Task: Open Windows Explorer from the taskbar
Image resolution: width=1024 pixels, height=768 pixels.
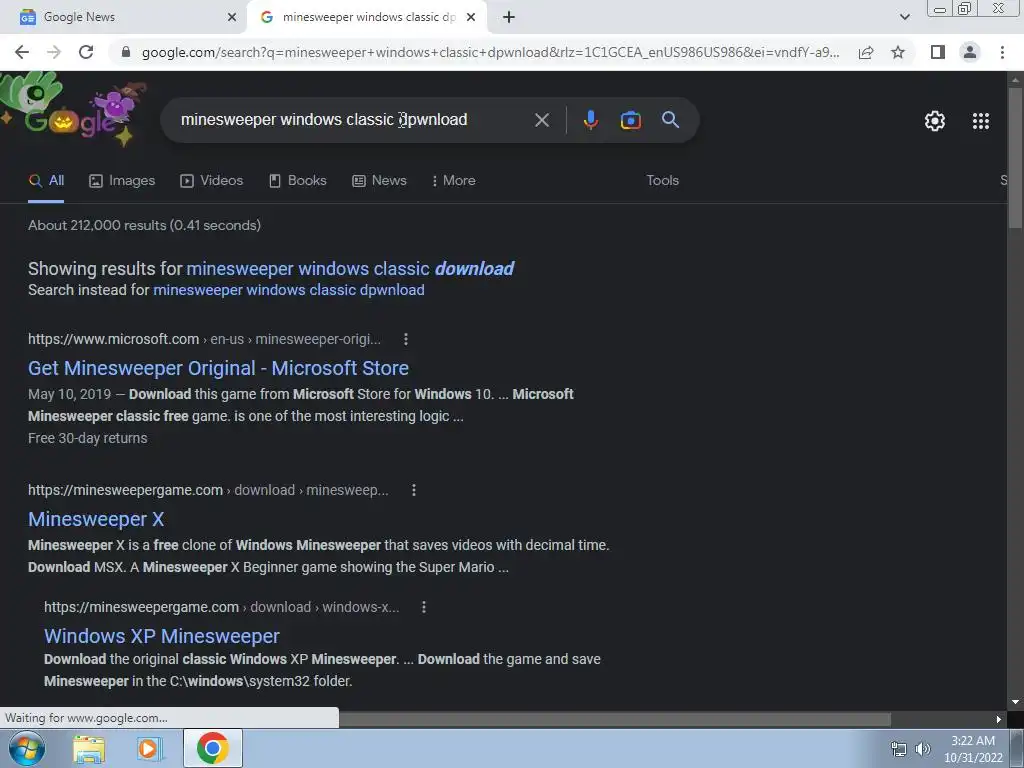Action: pyautogui.click(x=89, y=749)
